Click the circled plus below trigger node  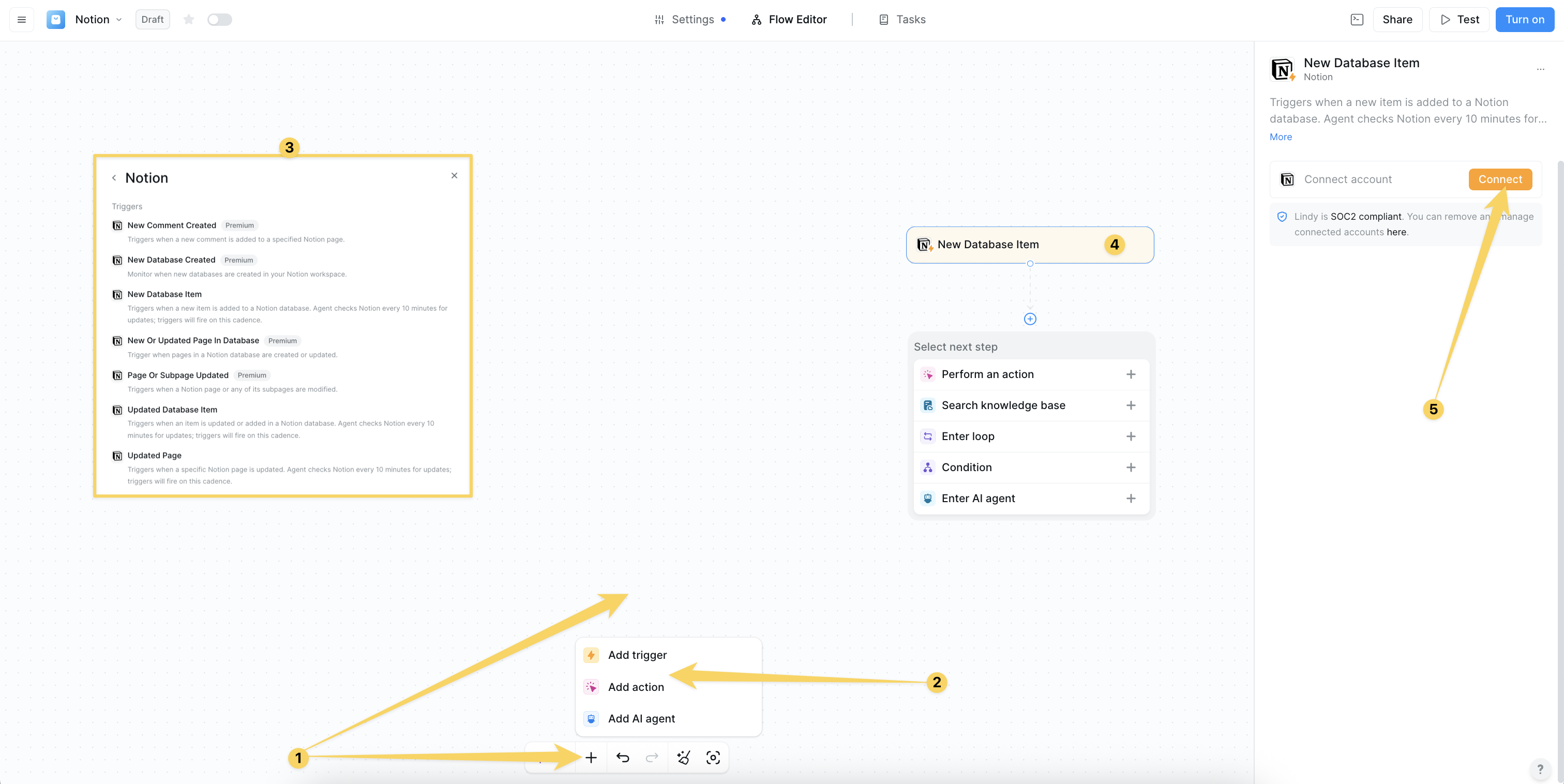tap(1030, 319)
